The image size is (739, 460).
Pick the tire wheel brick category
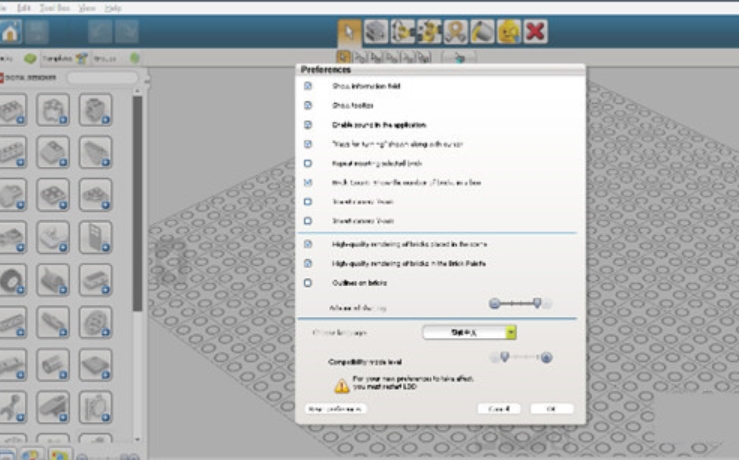tap(12, 279)
